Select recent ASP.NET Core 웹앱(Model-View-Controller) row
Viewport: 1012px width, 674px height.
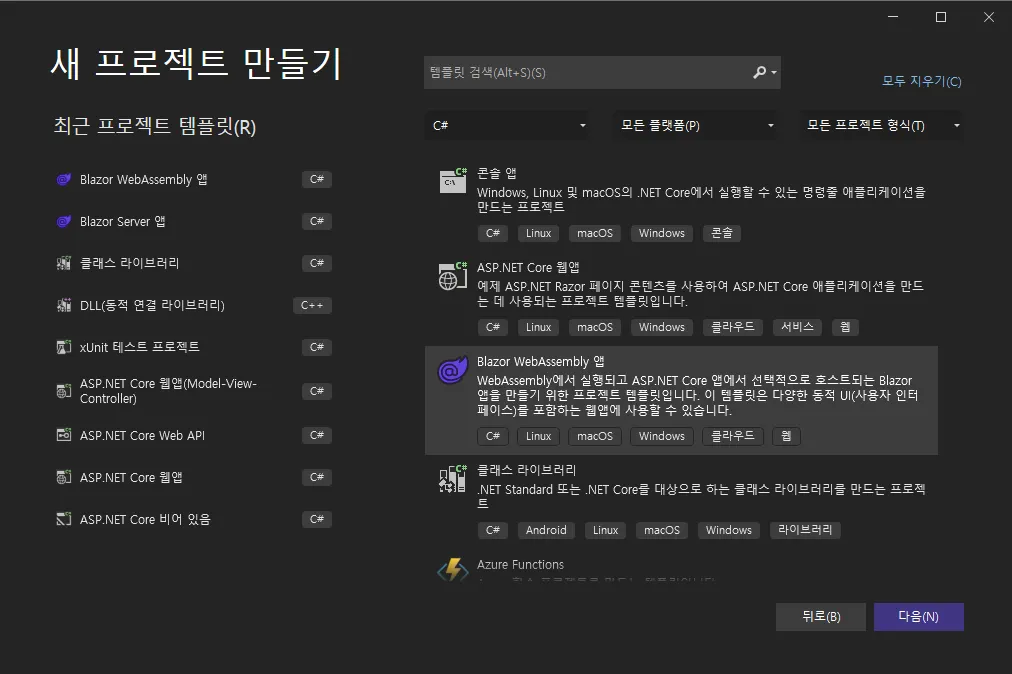click(x=194, y=391)
